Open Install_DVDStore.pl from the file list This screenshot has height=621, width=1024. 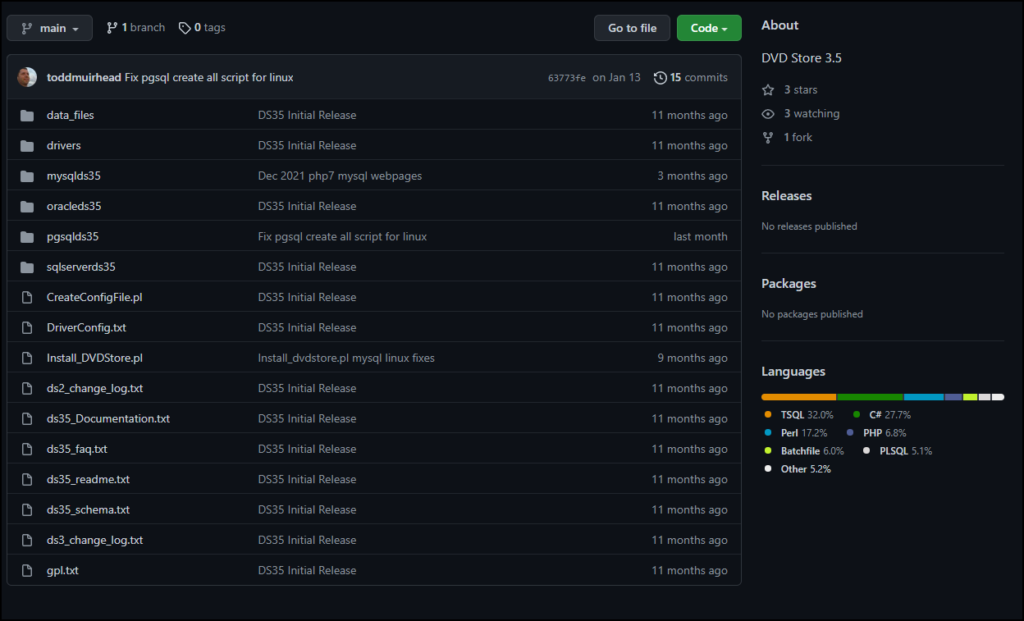[x=95, y=357]
